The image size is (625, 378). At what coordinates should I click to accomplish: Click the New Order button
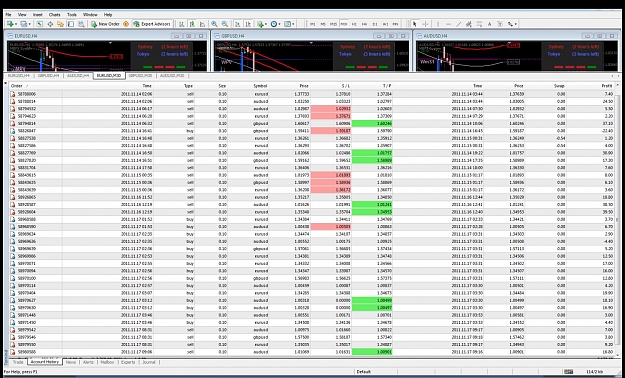tap(105, 24)
